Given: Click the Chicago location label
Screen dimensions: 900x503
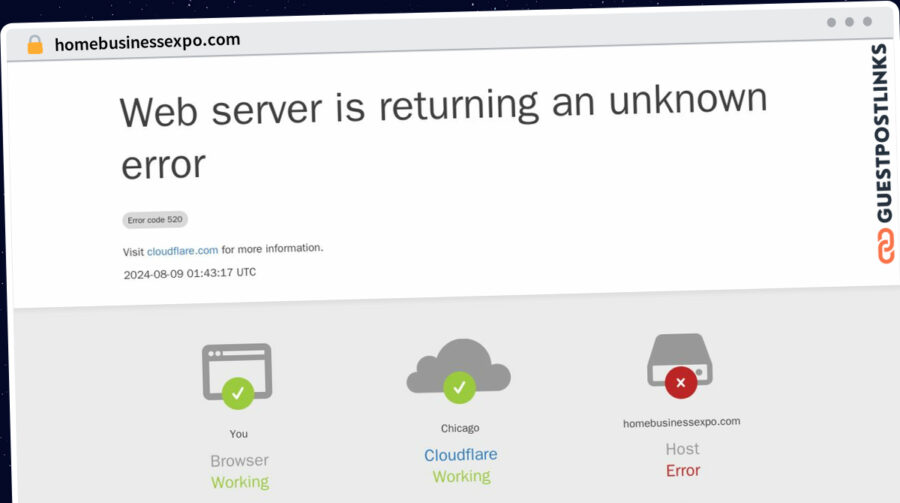Looking at the screenshot, I should click(x=460, y=428).
